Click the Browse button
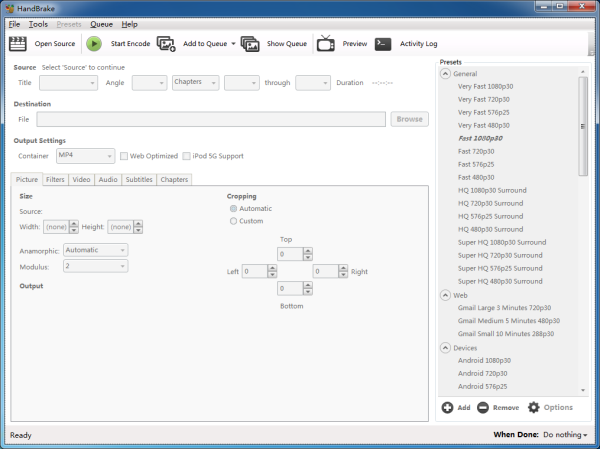 pos(409,119)
